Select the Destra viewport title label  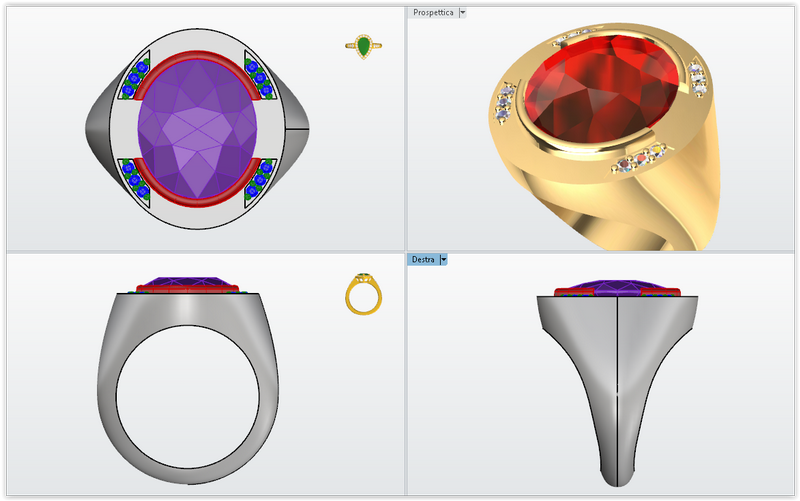[x=423, y=260]
